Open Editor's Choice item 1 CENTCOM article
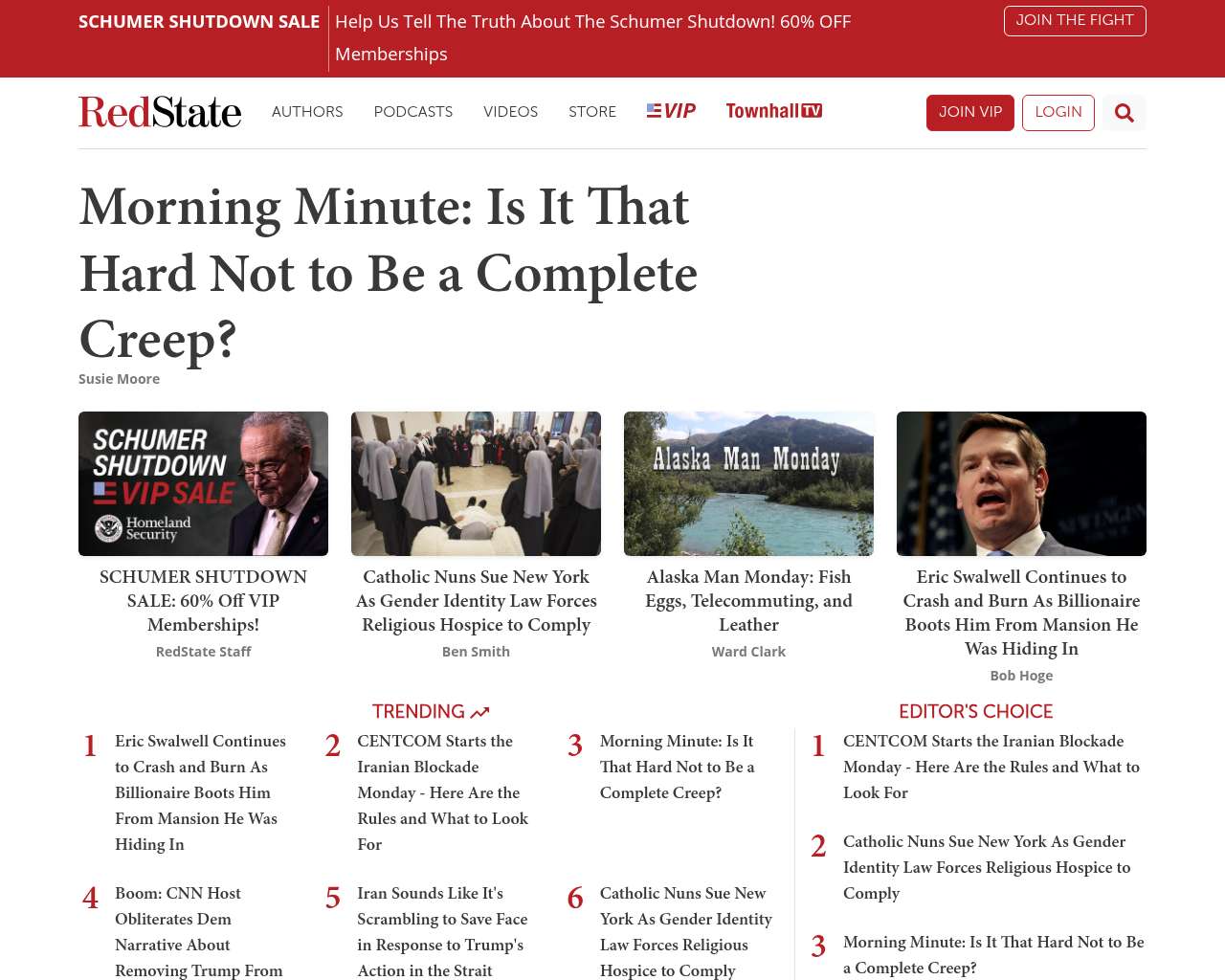Viewport: 1225px width, 980px height. click(991, 767)
